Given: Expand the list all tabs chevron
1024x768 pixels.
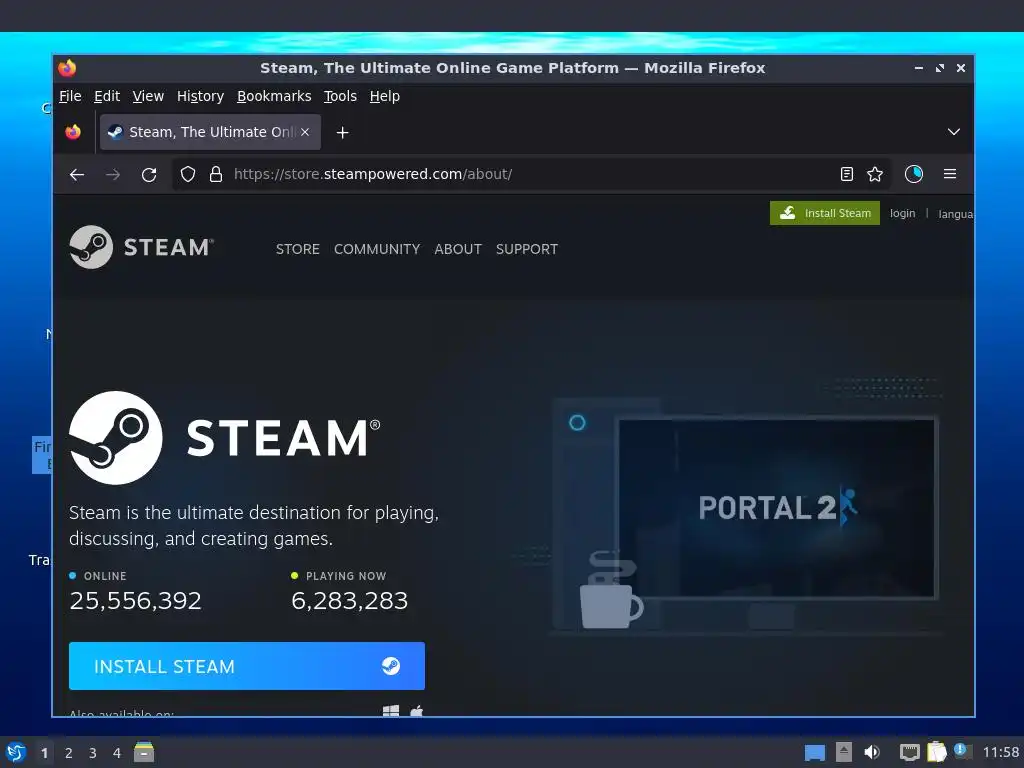Looking at the screenshot, I should click(x=953, y=132).
